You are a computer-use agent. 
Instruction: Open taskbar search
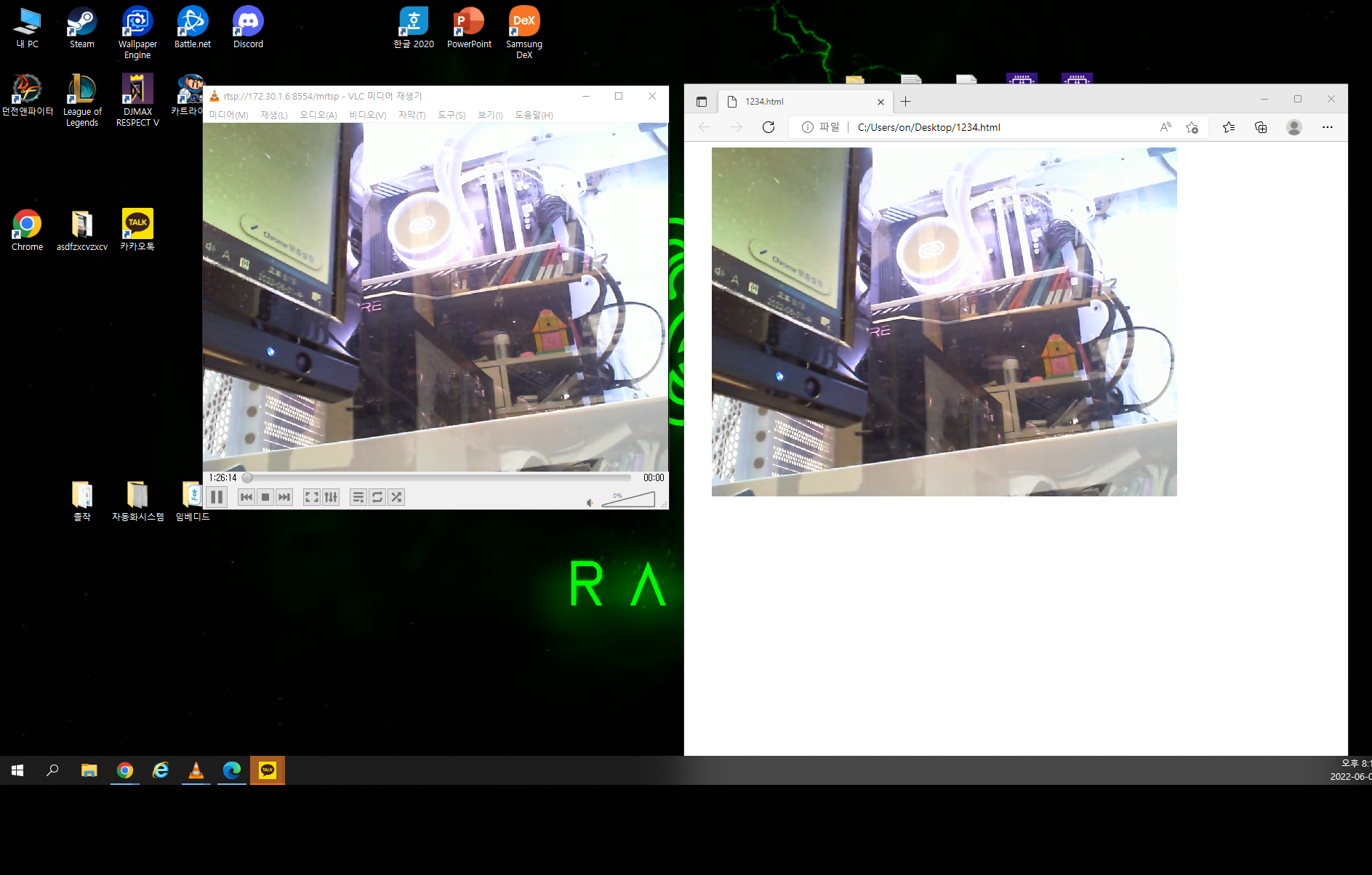pos(52,770)
